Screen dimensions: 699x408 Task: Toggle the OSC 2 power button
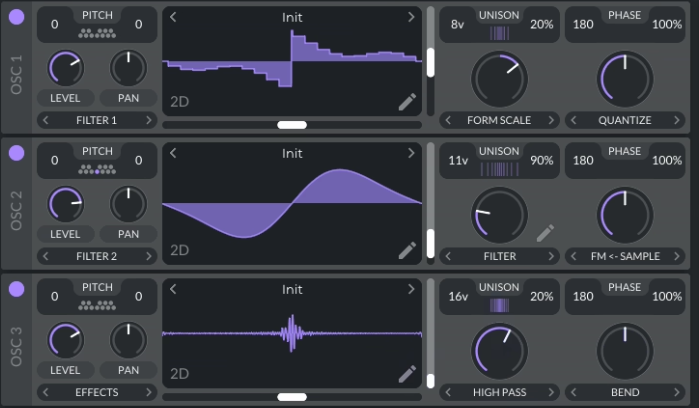pyautogui.click(x=16, y=153)
